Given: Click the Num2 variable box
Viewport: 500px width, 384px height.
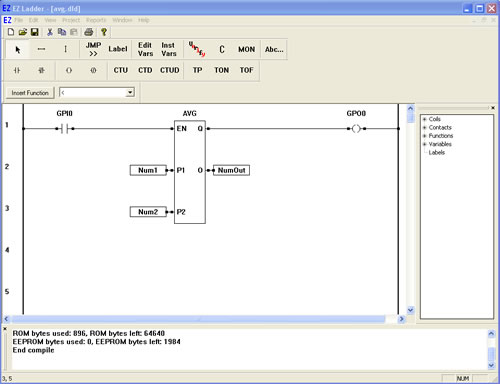Looking at the screenshot, I should (x=148, y=212).
